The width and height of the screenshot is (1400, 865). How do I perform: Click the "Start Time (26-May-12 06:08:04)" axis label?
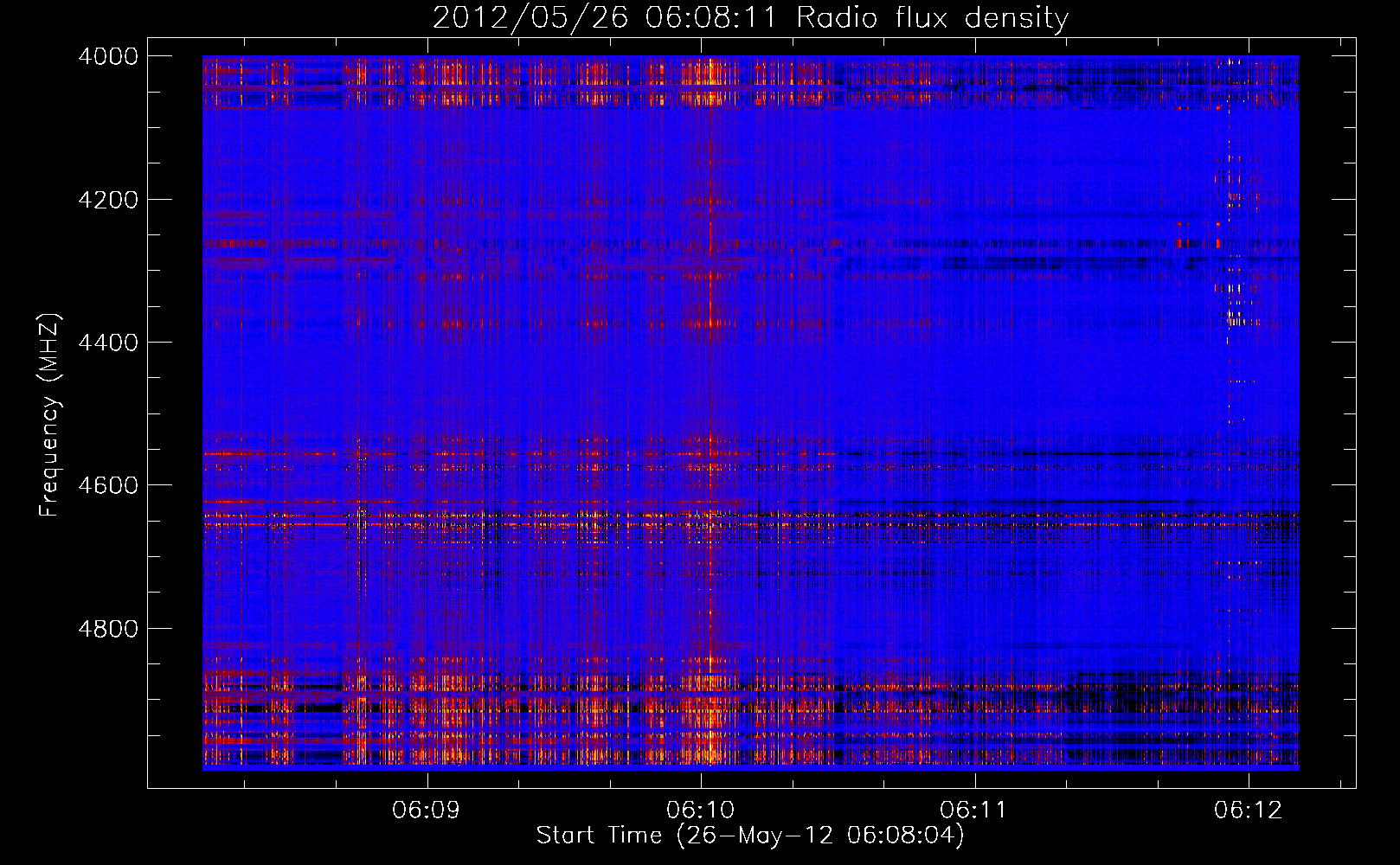(x=750, y=836)
